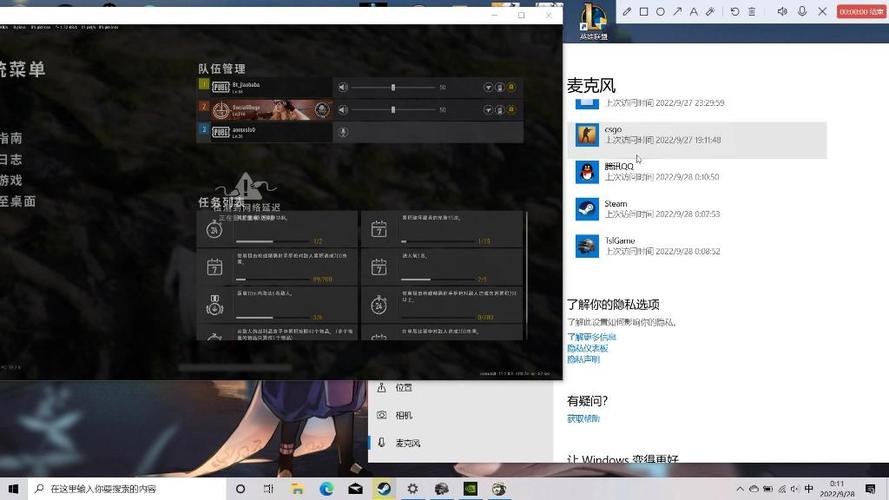Switch to Steam on the taskbar
The image size is (889, 500).
tap(384, 489)
